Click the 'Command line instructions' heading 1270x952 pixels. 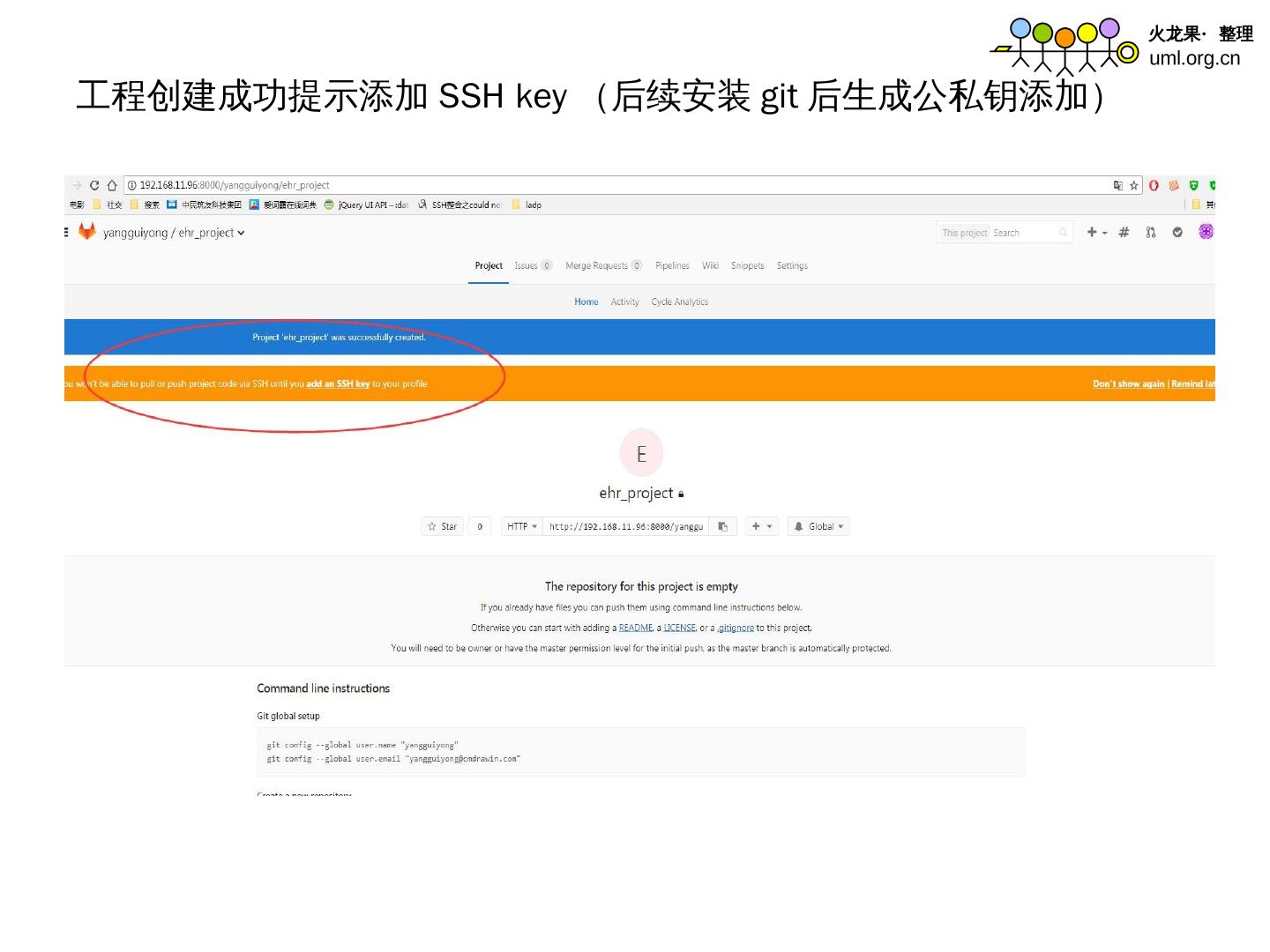click(x=323, y=688)
